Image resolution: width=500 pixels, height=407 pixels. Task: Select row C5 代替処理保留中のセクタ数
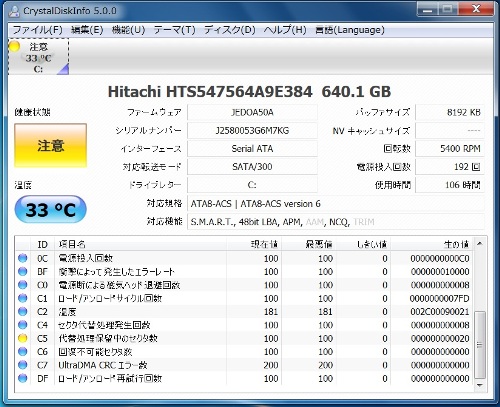[x=244, y=338]
